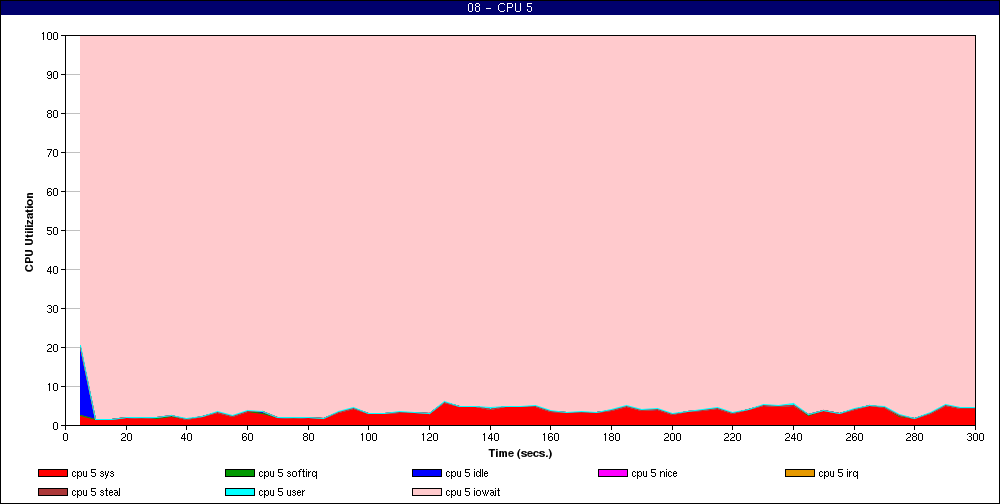
Task: Select the 'cpu 5 sys' legend label
Action: (x=93, y=473)
